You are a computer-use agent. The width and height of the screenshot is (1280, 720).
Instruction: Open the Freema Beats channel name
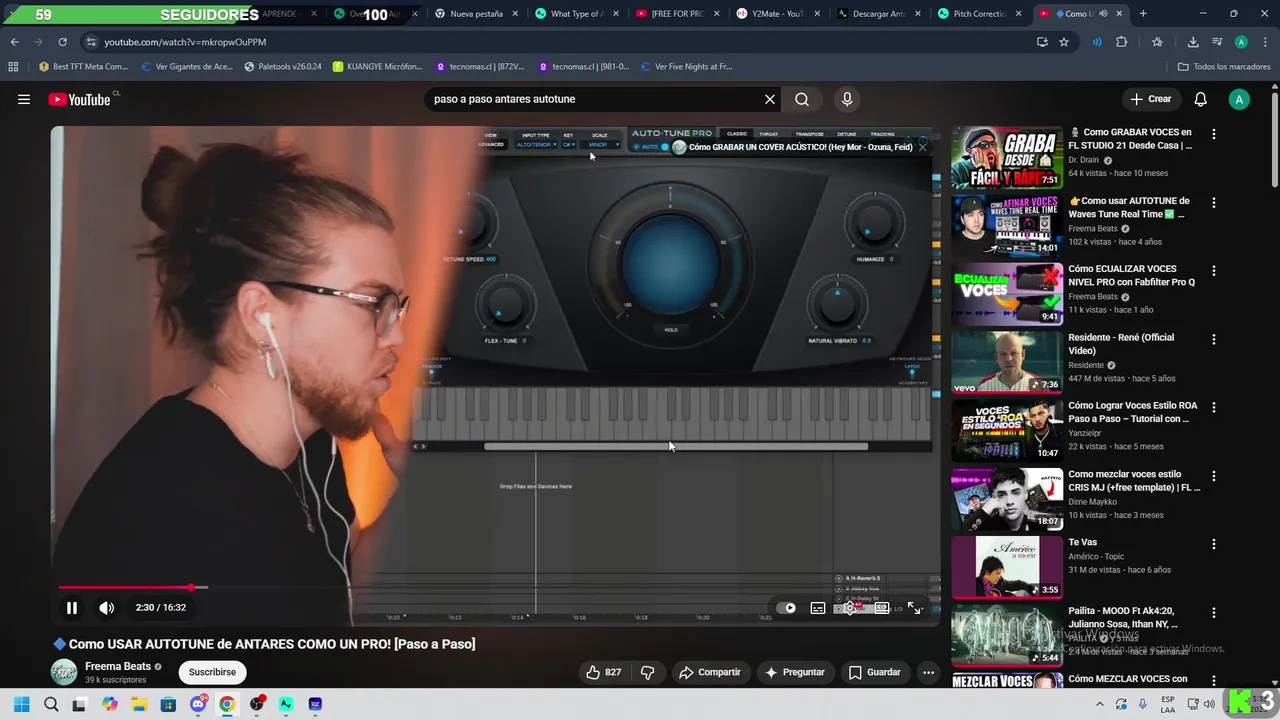[118, 666]
